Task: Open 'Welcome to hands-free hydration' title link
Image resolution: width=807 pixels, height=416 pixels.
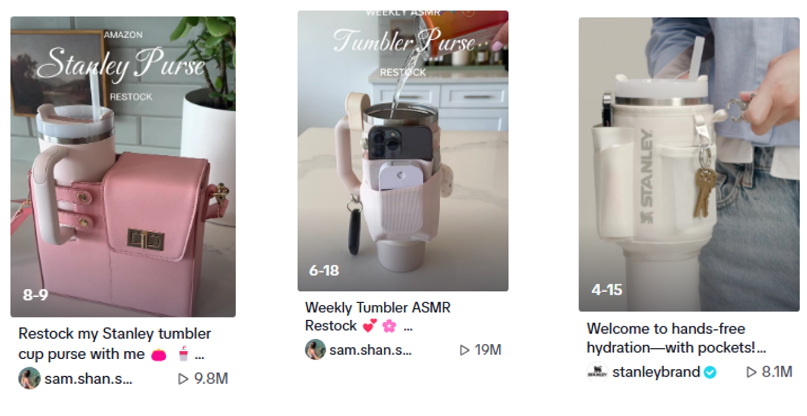Action: click(x=676, y=338)
